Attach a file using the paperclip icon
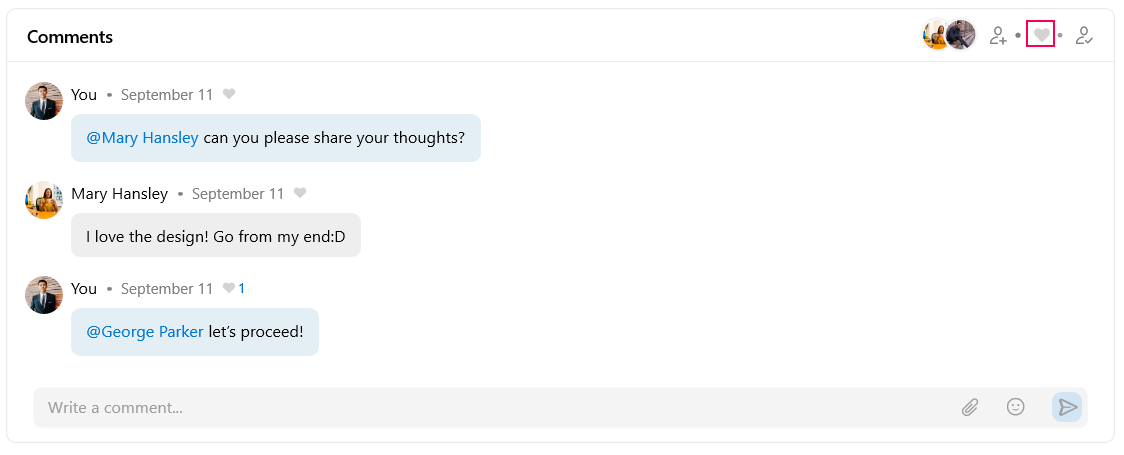The height and width of the screenshot is (455, 1124). [970, 407]
